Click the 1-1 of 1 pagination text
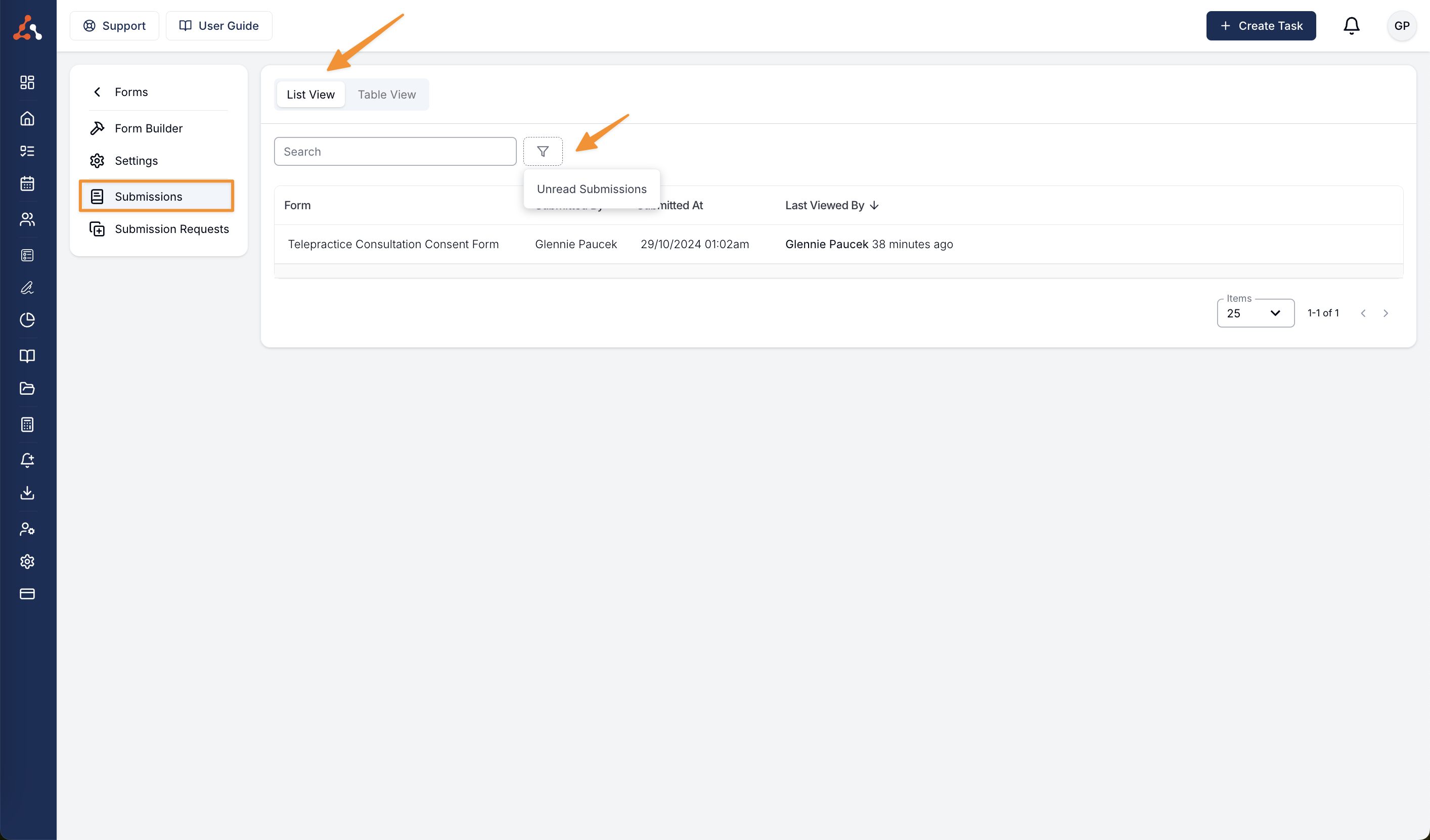1430x840 pixels. 1323,313
